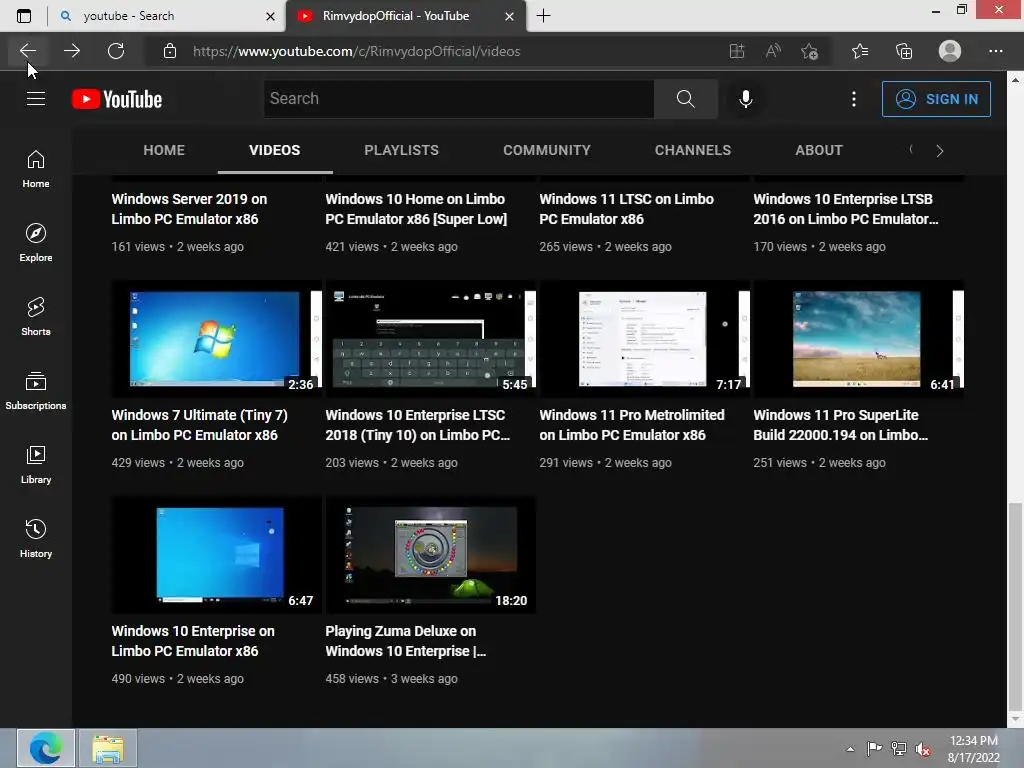Open the COMMUNITY tab
The height and width of the screenshot is (768, 1024).
click(547, 150)
